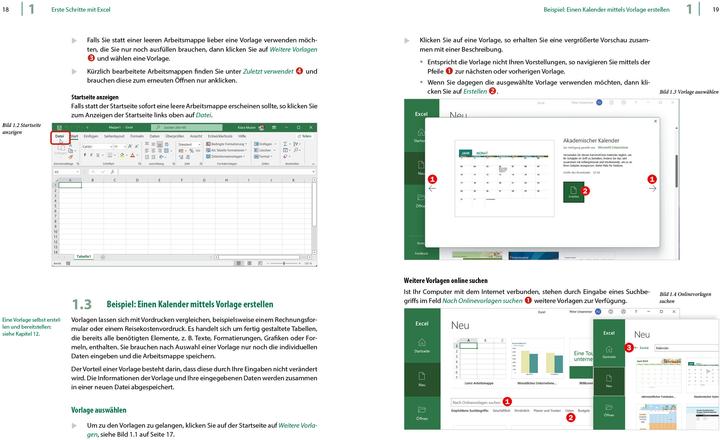The width and height of the screenshot is (720, 440).
Task: Click the Teilen share button in ribbon
Action: pyautogui.click(x=304, y=136)
